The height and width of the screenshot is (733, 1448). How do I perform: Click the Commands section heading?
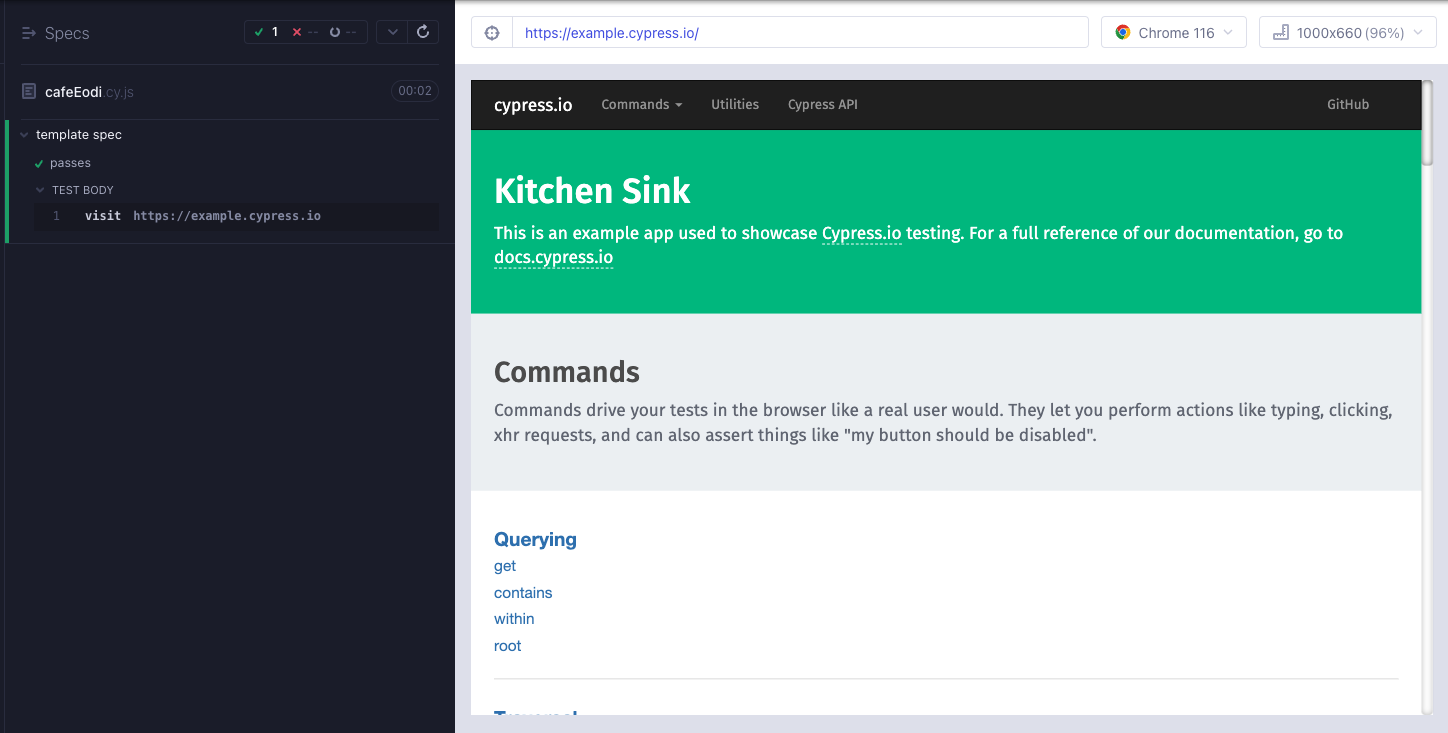point(567,372)
